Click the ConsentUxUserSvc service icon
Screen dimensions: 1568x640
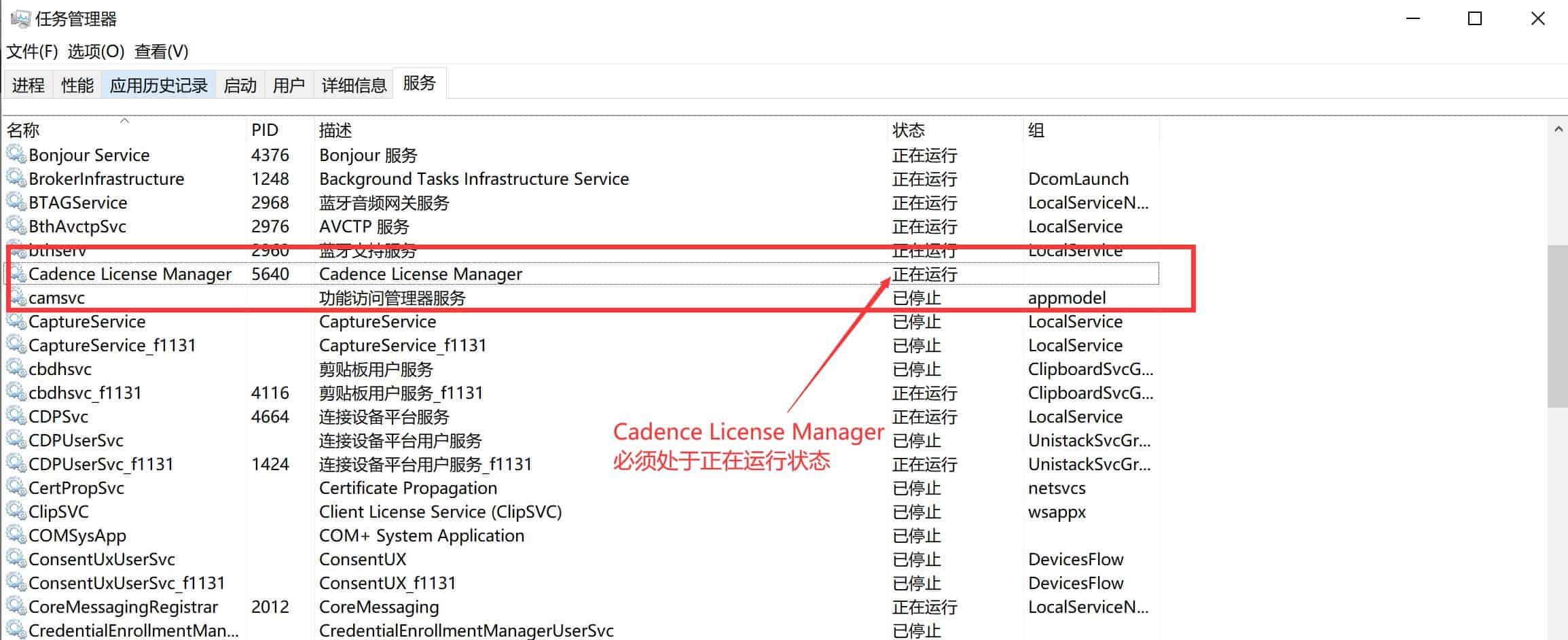point(16,558)
